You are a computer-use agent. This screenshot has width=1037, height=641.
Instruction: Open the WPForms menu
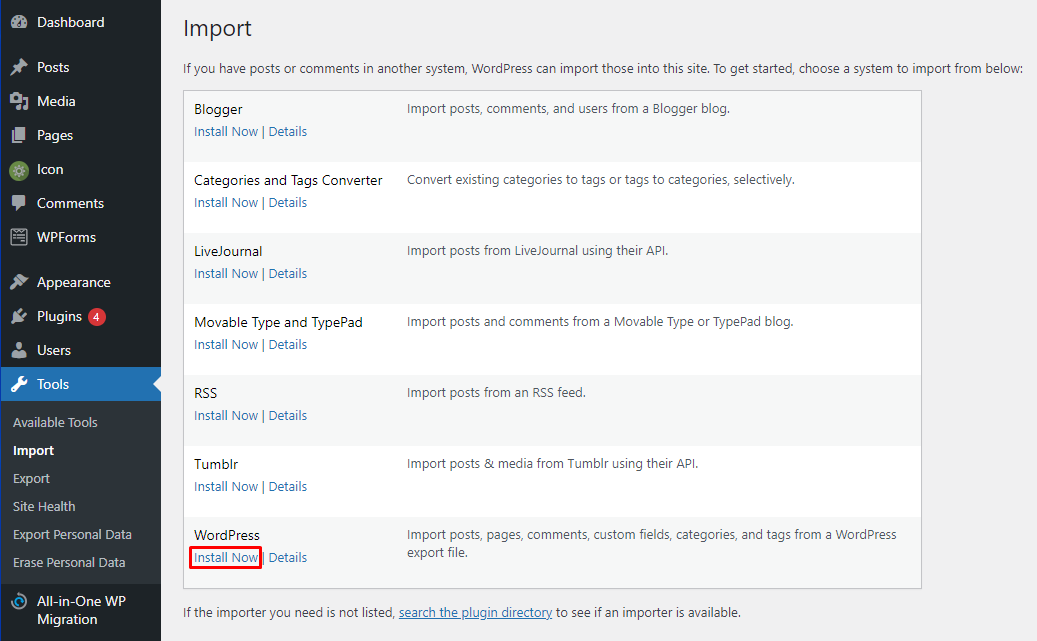(66, 237)
